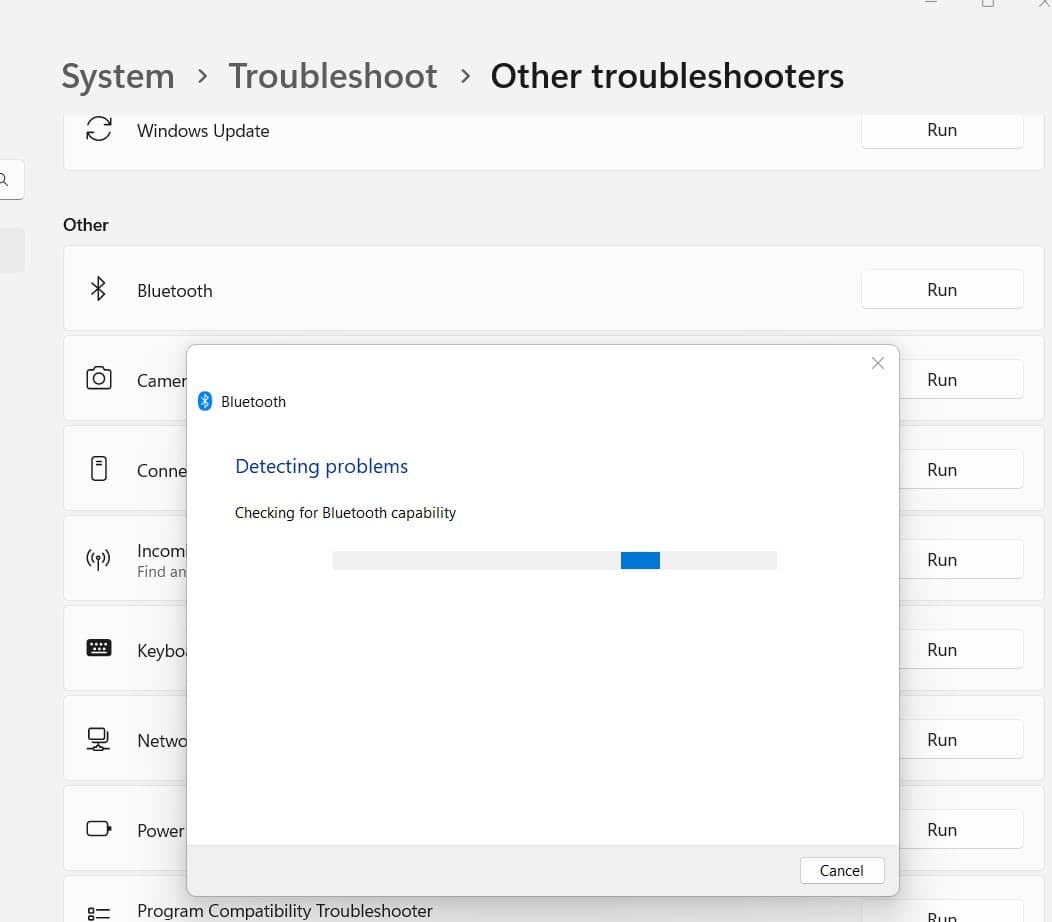Click the Other troubleshooters breadcrumb title
The width and height of the screenshot is (1052, 922).
click(667, 76)
